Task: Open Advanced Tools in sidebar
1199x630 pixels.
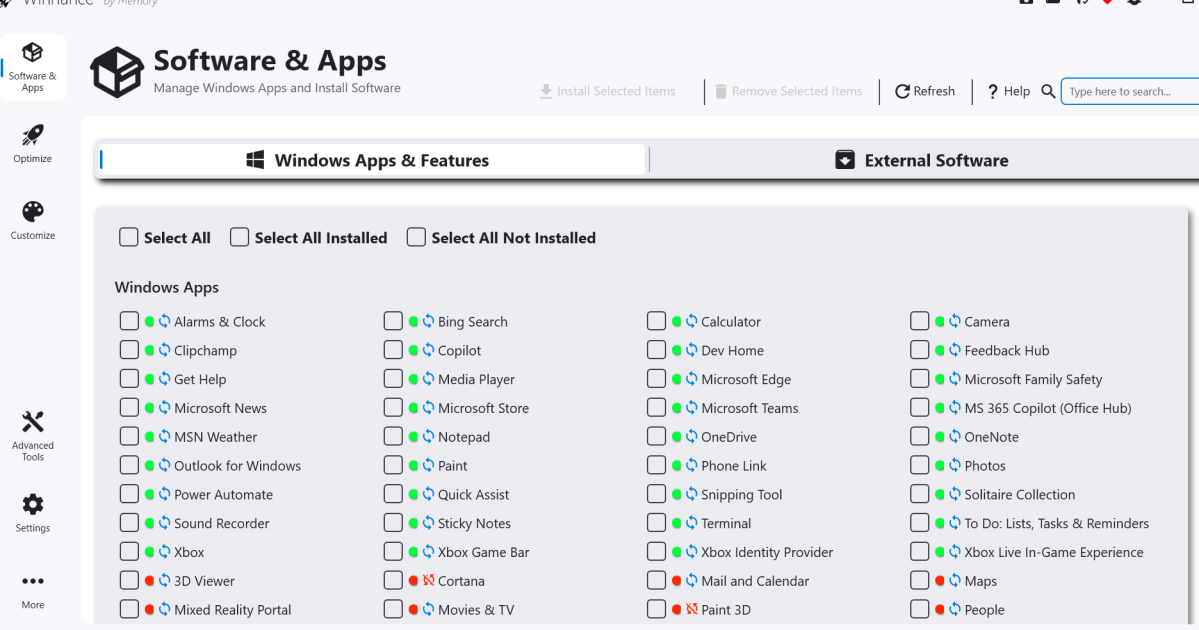Action: 33,435
